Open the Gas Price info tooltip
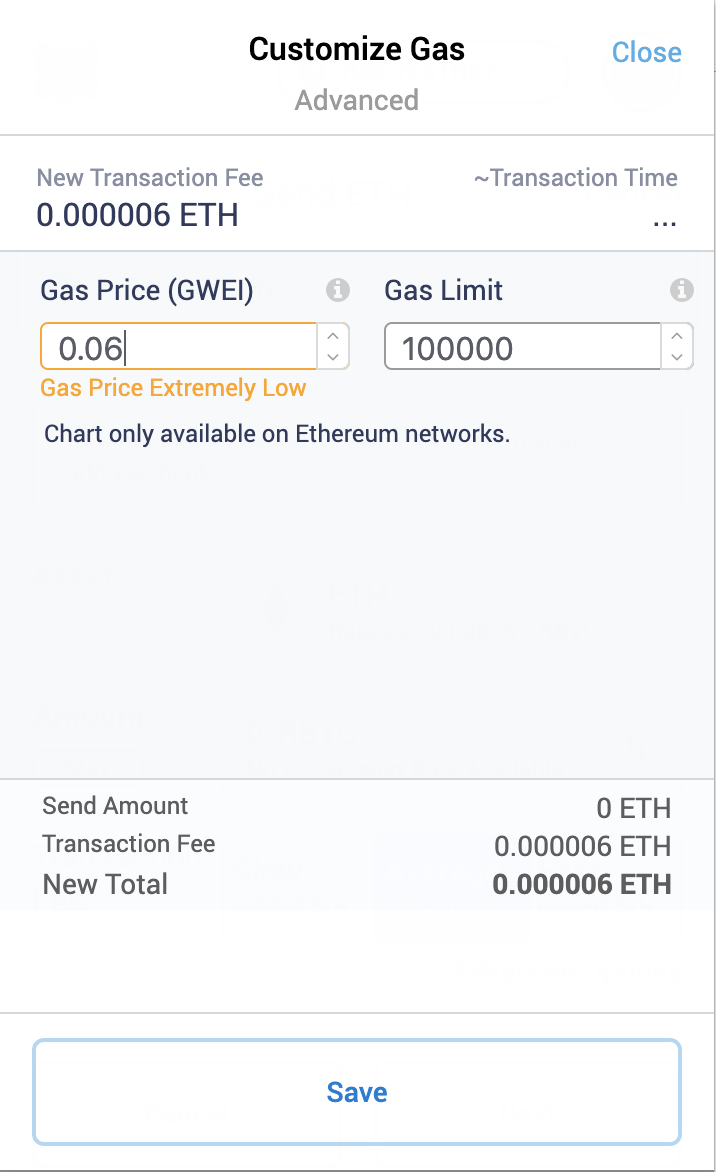Image resolution: width=716 pixels, height=1172 pixels. point(338,290)
